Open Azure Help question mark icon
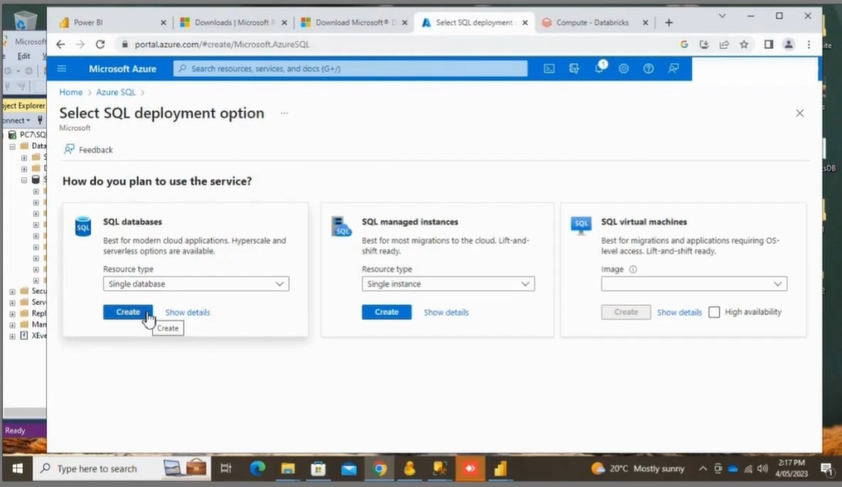Viewport: 842px width, 487px height. [x=648, y=69]
